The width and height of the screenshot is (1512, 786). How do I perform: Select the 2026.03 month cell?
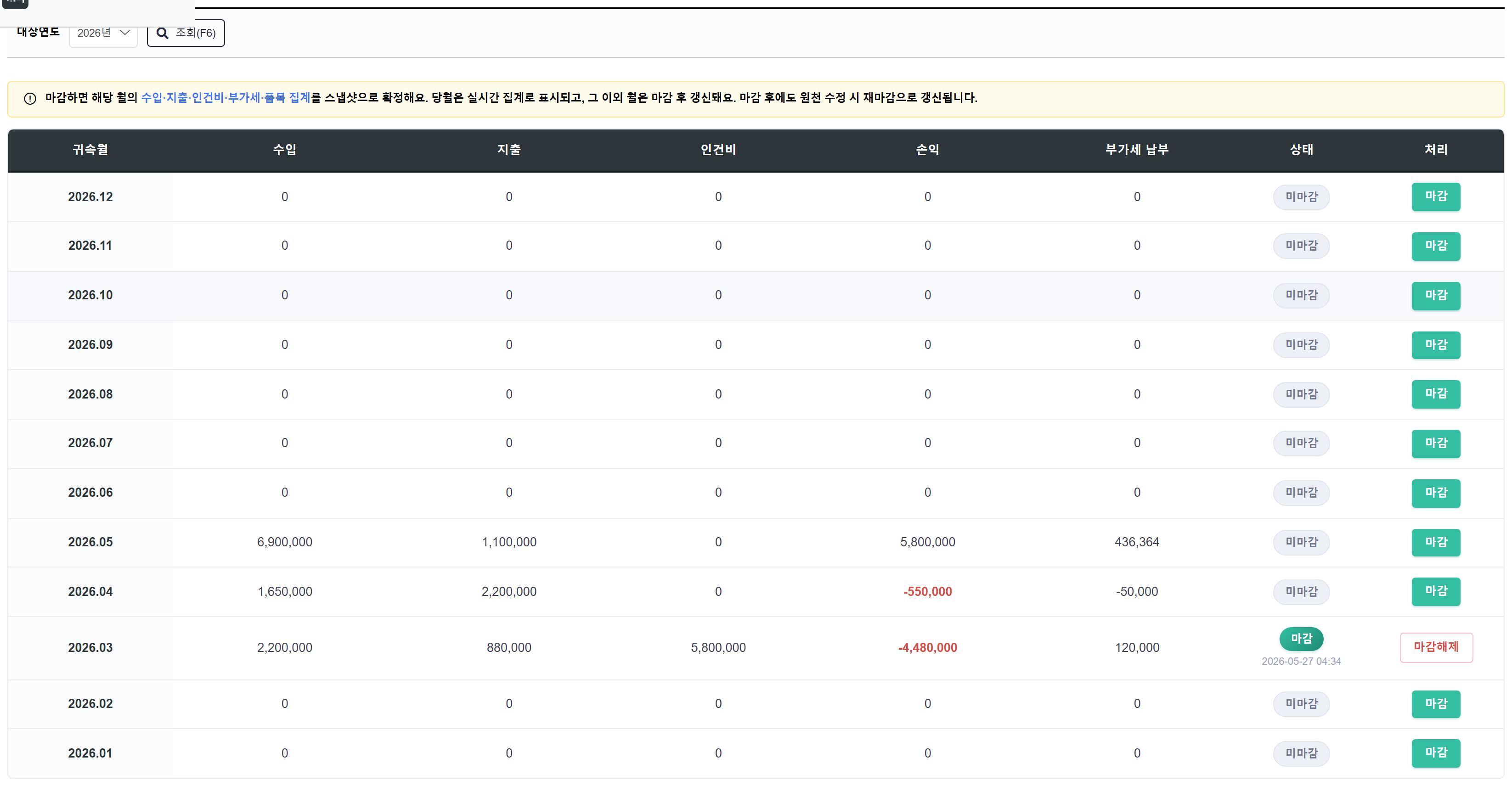point(90,648)
